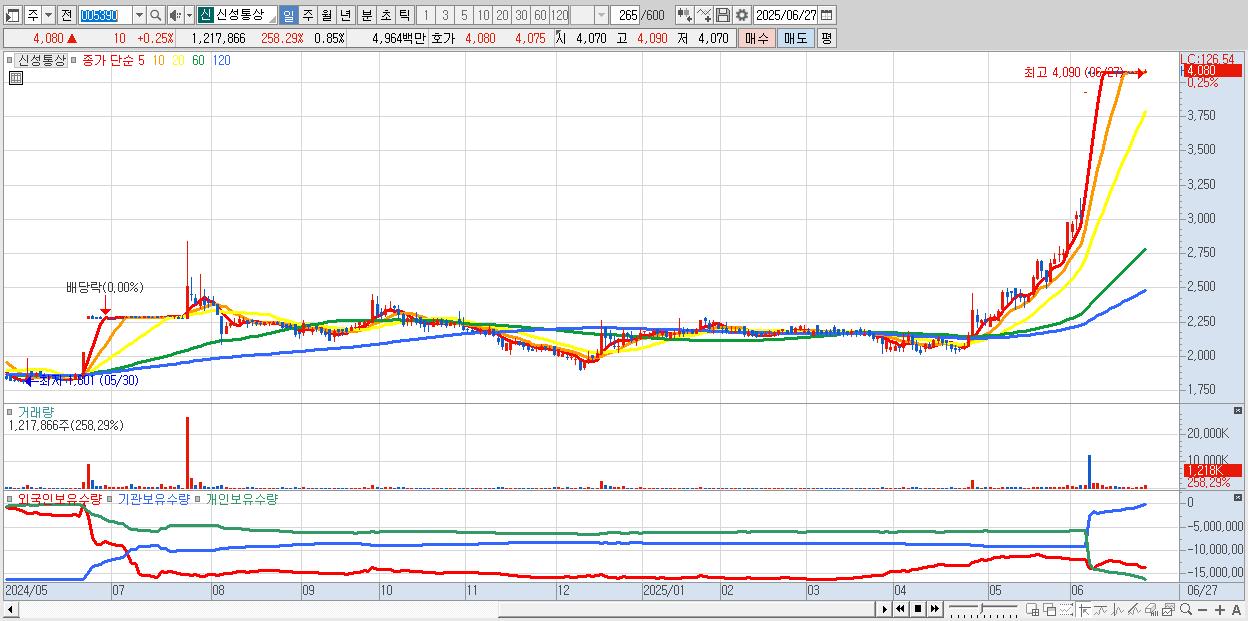
Task: Zoom in chart with plus icon
Action: 1220,610
